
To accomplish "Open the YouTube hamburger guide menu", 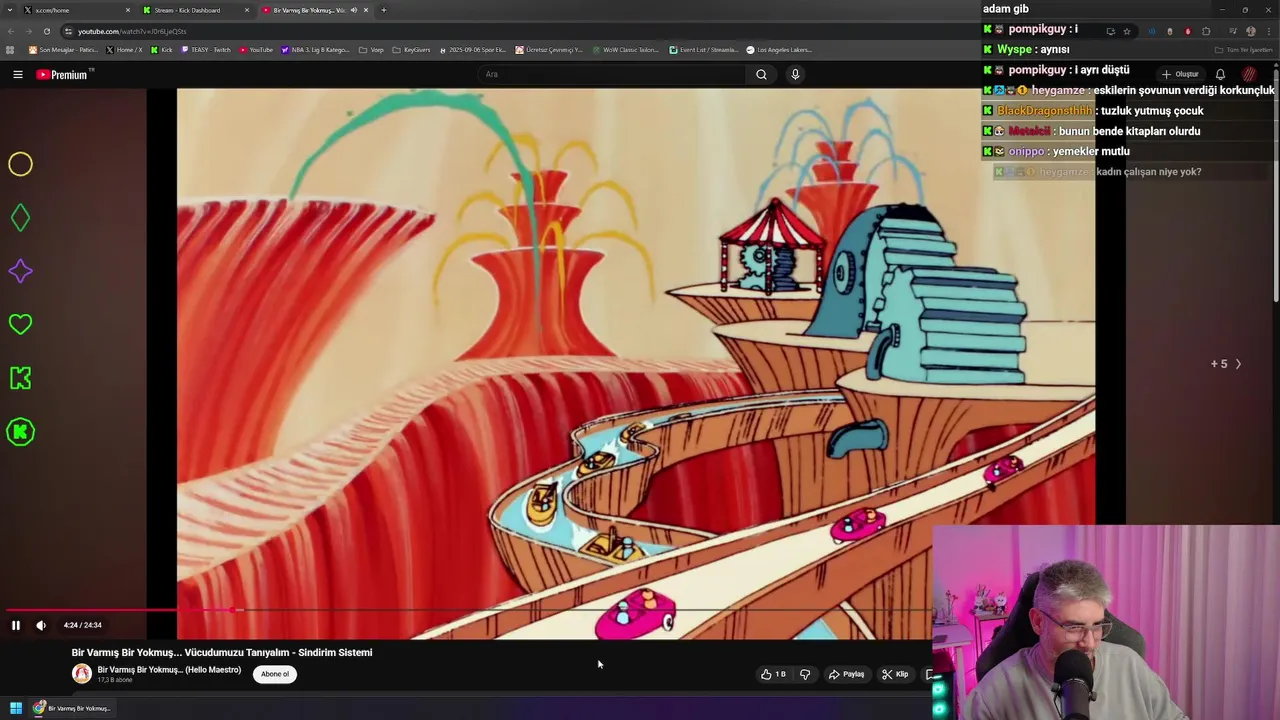I will [x=17, y=74].
